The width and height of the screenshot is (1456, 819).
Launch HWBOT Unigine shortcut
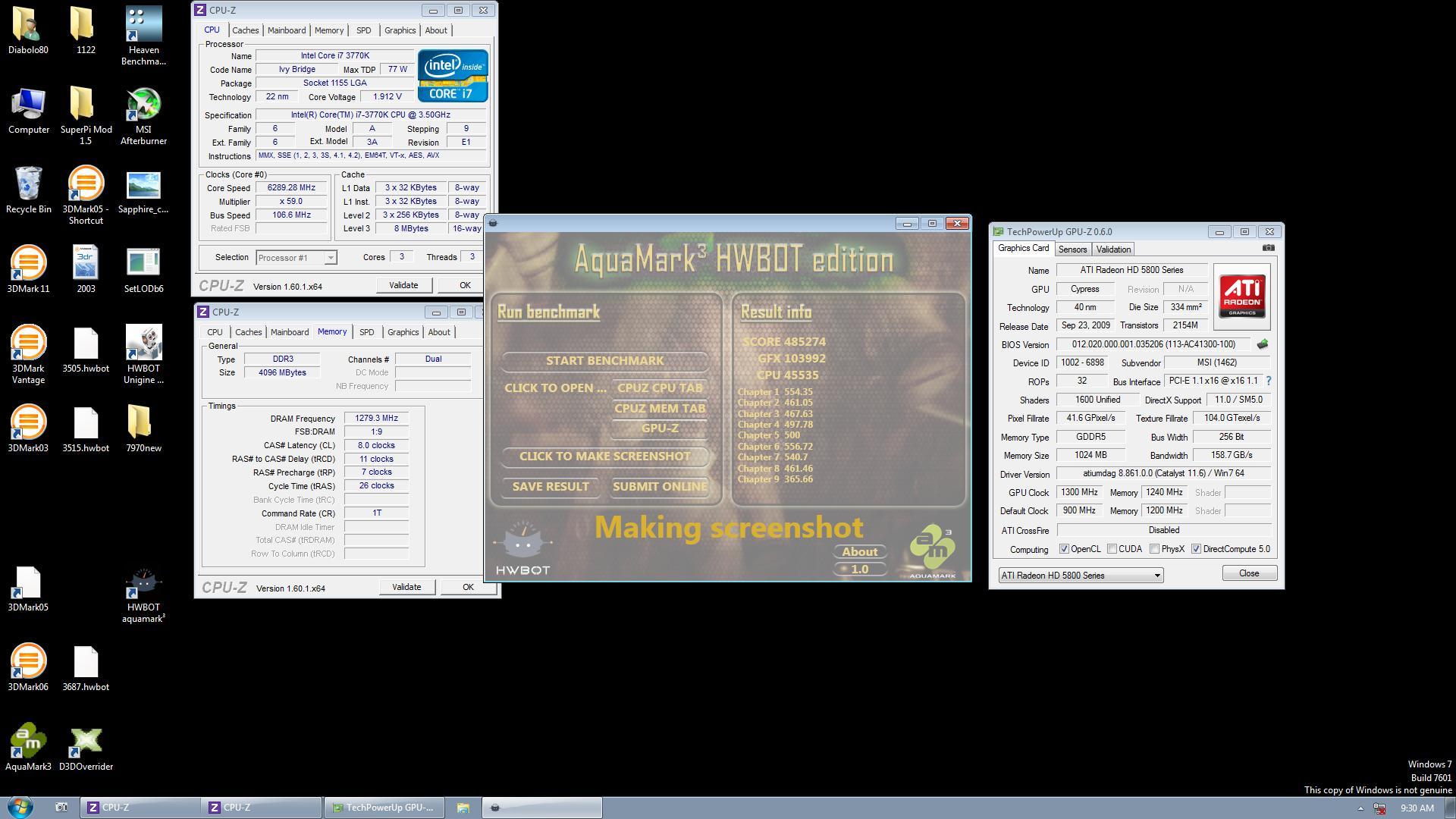pos(143,354)
